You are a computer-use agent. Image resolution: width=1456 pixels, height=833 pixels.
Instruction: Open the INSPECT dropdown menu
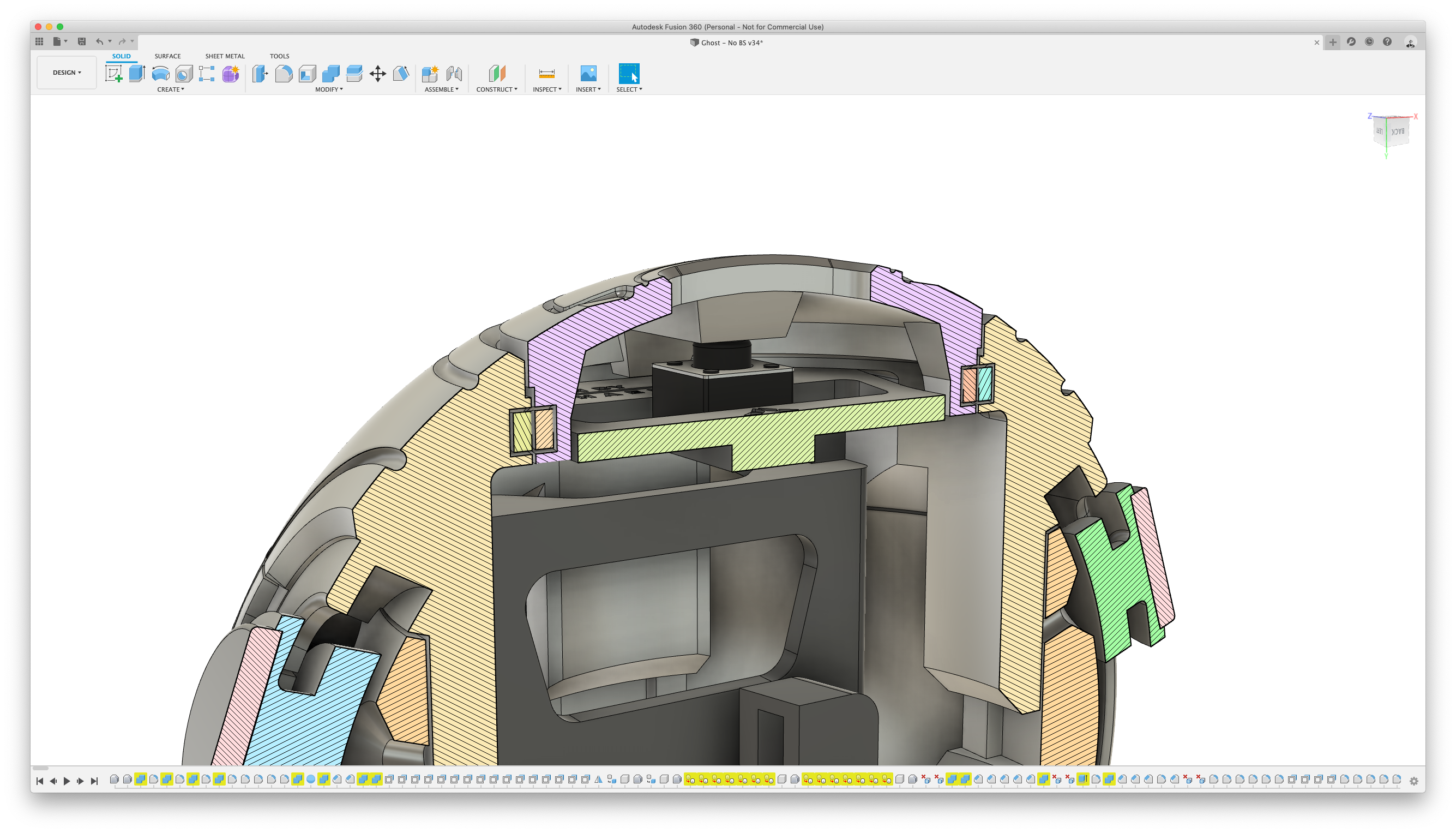(x=547, y=89)
